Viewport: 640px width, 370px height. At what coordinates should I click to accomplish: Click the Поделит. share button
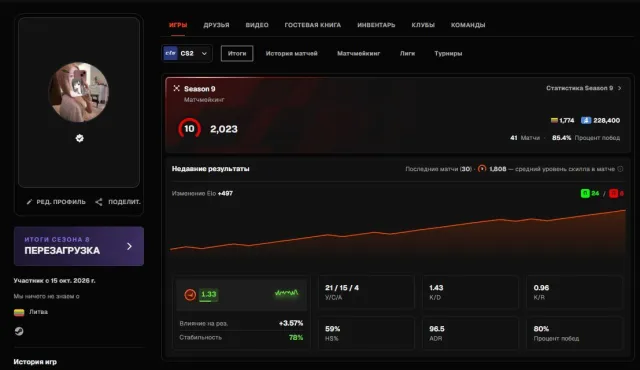click(118, 202)
